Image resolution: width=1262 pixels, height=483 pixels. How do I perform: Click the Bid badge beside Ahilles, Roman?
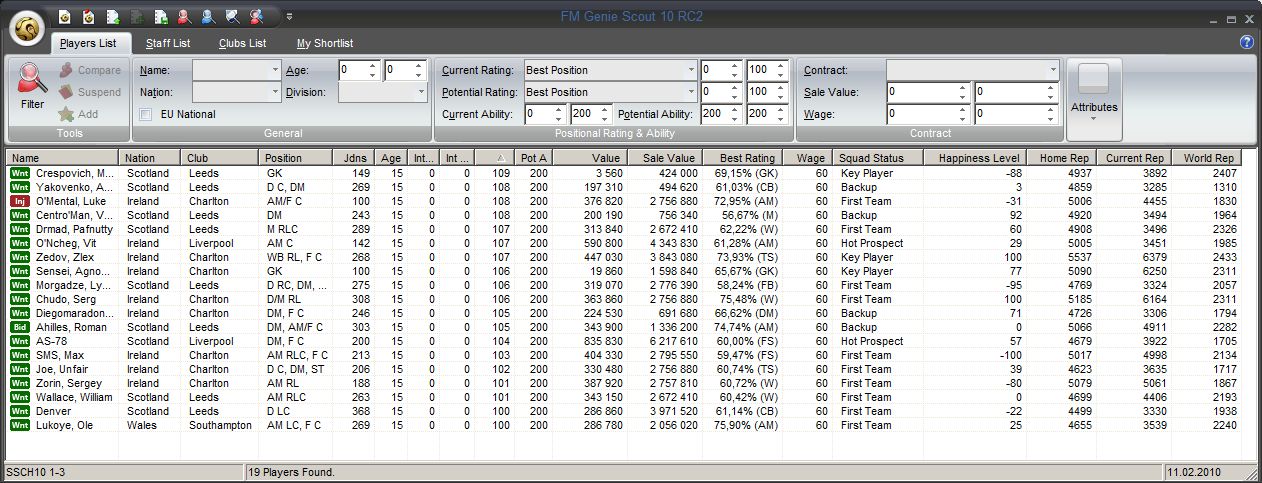click(x=19, y=327)
